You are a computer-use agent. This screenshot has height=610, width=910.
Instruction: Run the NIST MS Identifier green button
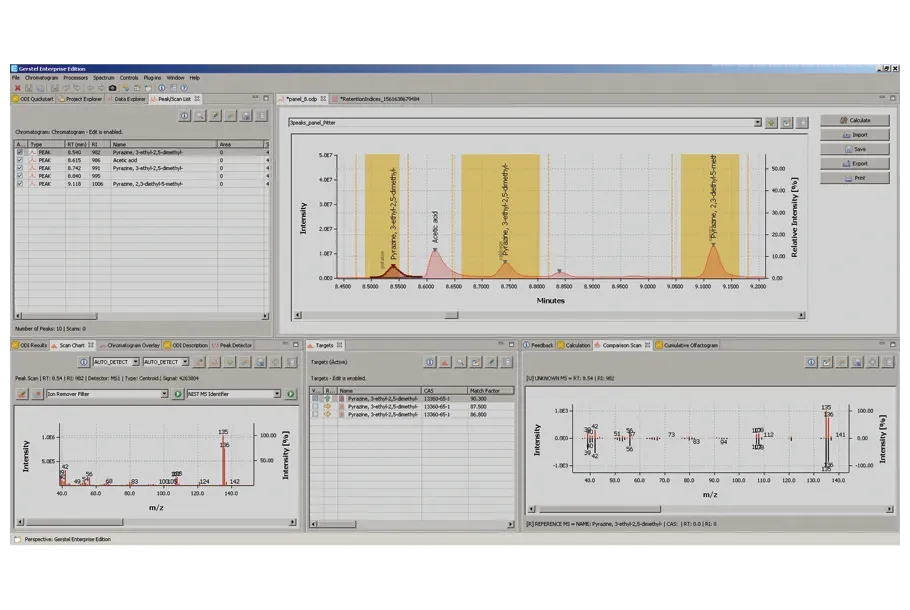[x=292, y=394]
